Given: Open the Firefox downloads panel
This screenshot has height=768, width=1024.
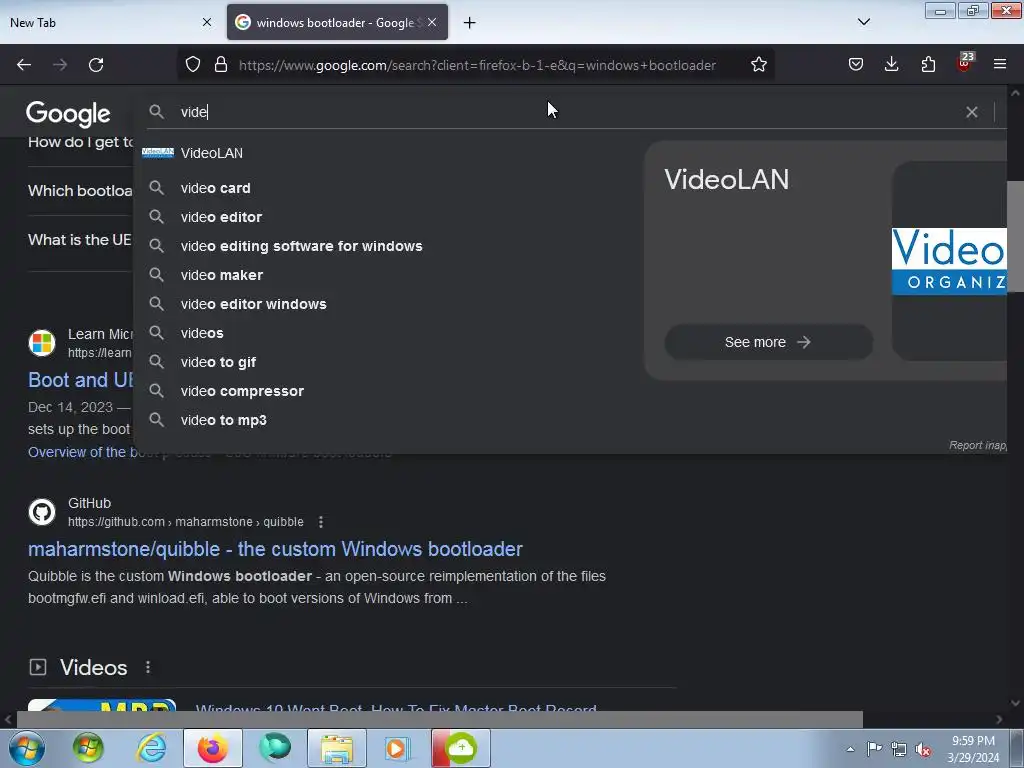Looking at the screenshot, I should click(x=891, y=65).
